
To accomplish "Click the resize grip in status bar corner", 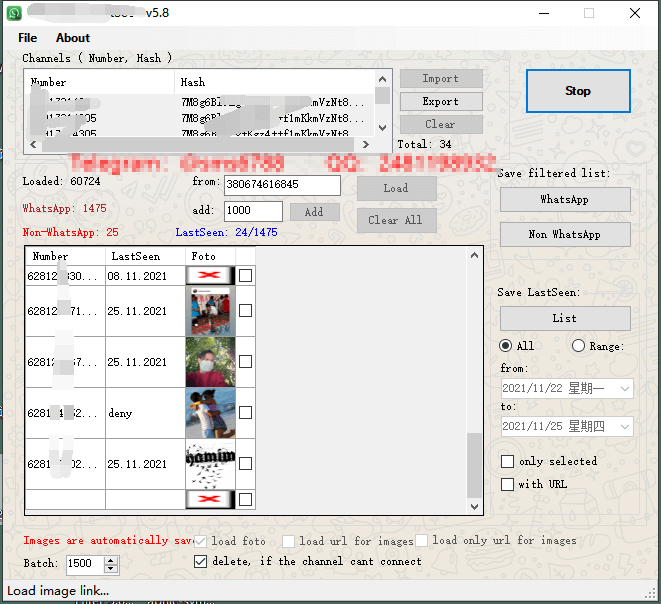I will click(x=650, y=593).
